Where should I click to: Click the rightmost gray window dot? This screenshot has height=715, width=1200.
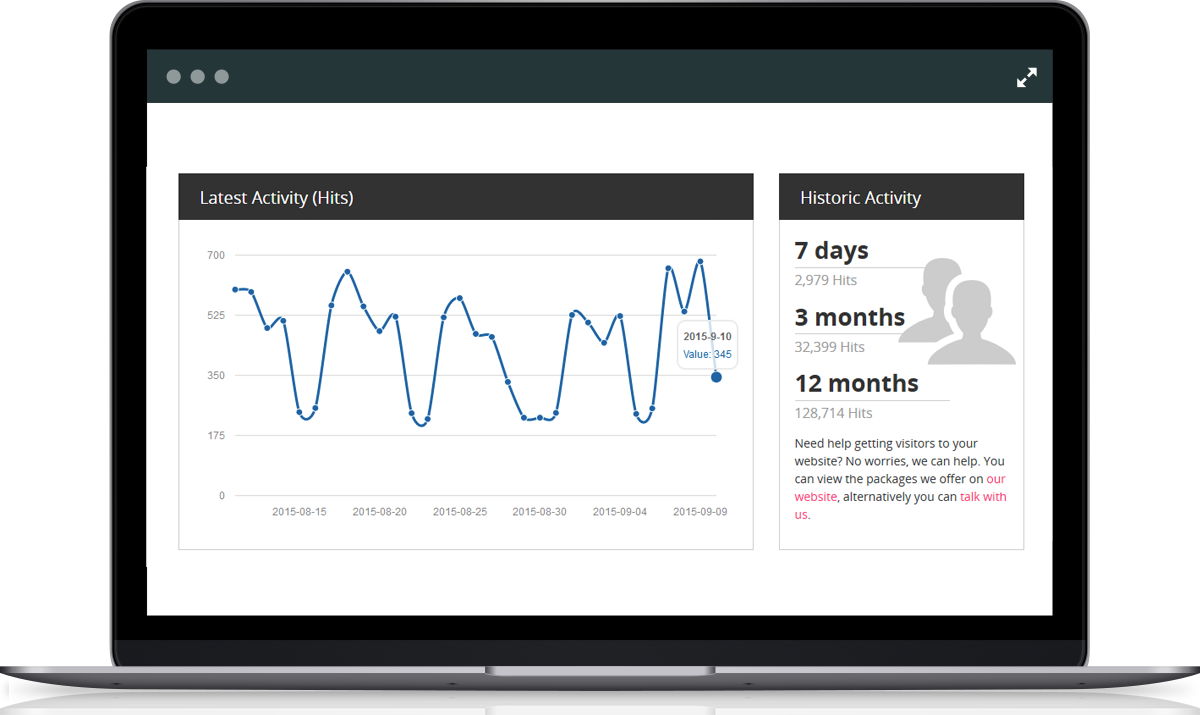click(221, 77)
